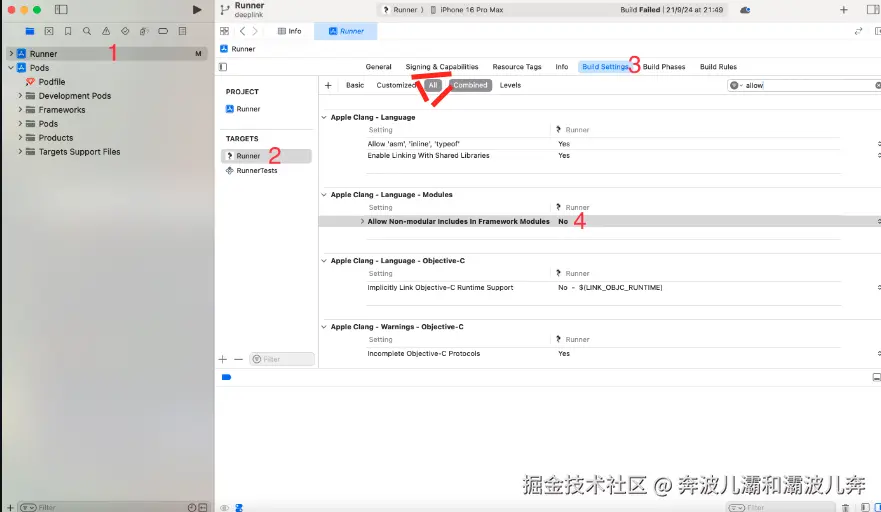Open the Debug navigator icon

pyautogui.click(x=144, y=31)
